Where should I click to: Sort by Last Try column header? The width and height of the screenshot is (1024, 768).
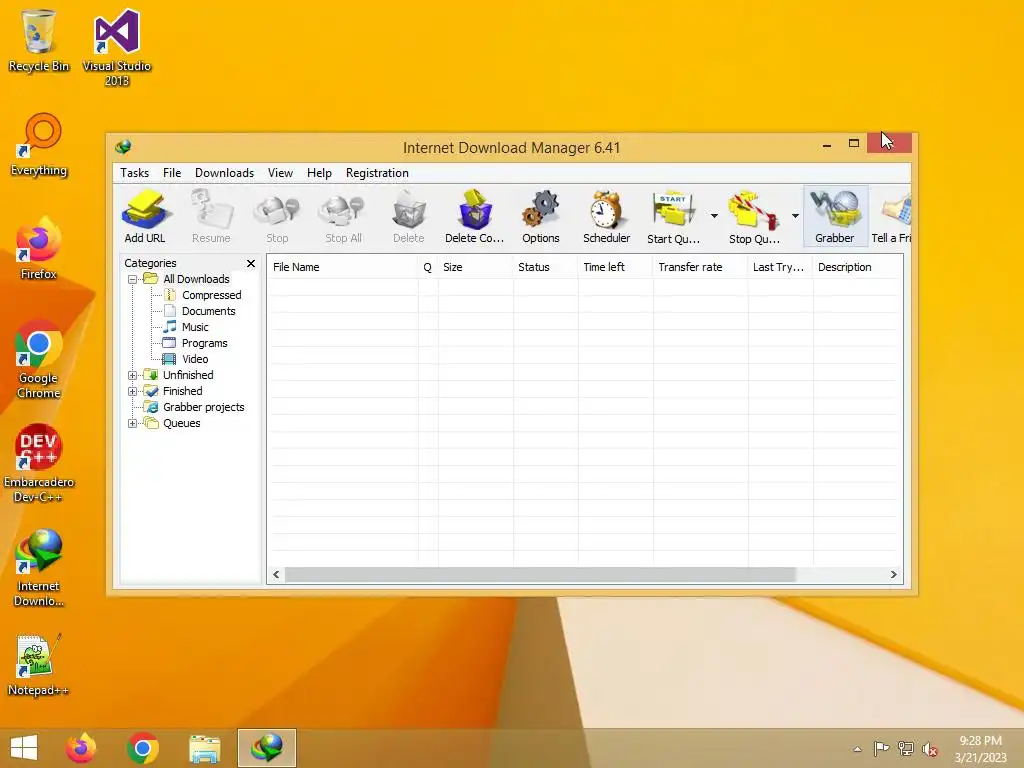(x=780, y=267)
